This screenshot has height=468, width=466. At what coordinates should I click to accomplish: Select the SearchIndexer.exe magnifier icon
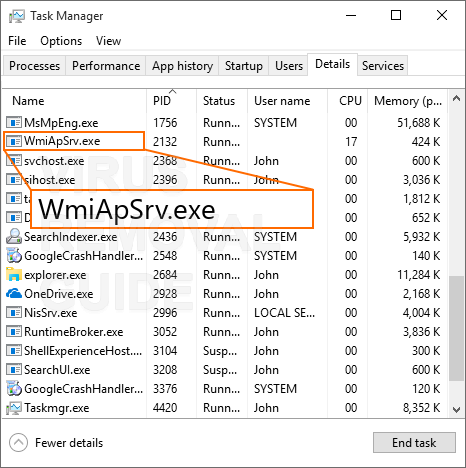coord(14,236)
